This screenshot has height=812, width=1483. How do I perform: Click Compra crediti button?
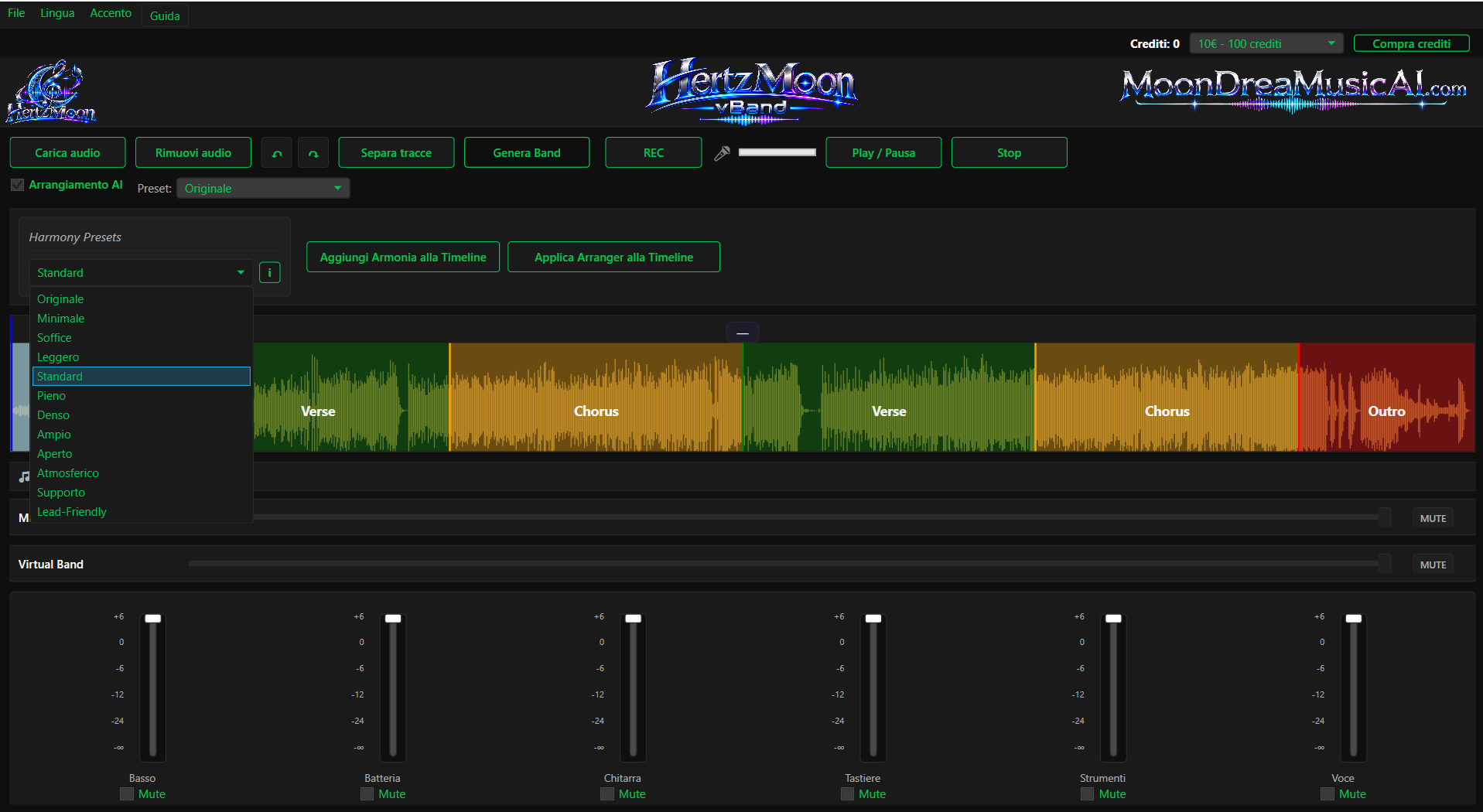point(1411,44)
